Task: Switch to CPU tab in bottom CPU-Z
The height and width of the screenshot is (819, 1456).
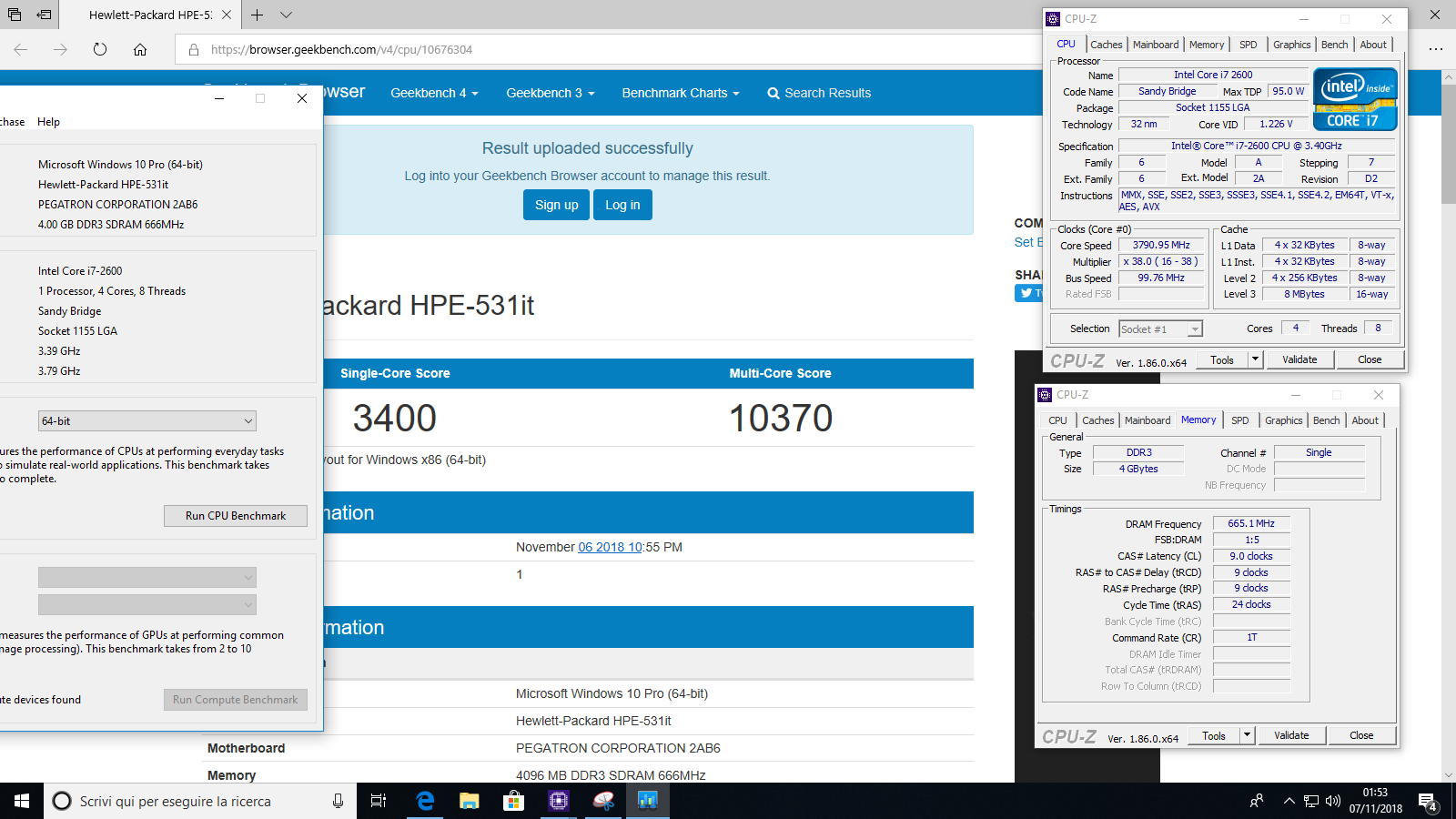Action: (x=1057, y=420)
